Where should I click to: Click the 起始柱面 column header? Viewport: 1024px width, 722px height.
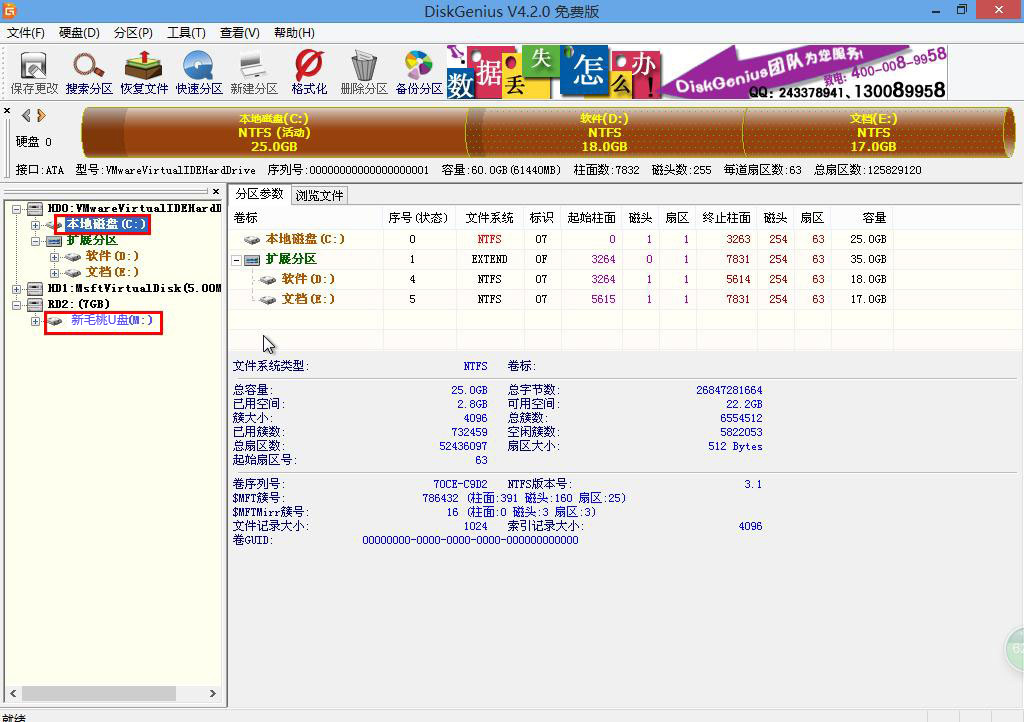tap(591, 217)
